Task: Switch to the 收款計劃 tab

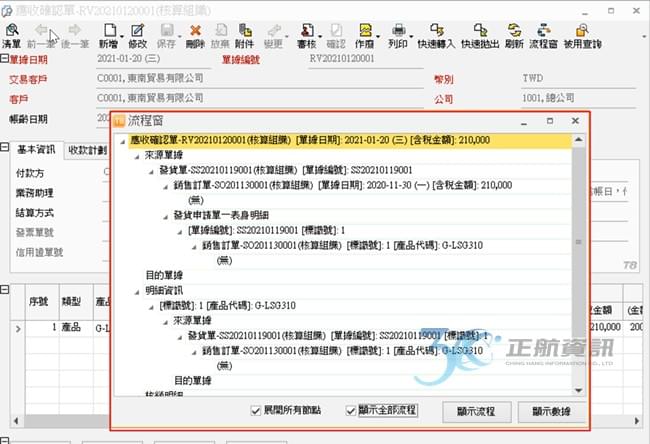Action: [87, 150]
